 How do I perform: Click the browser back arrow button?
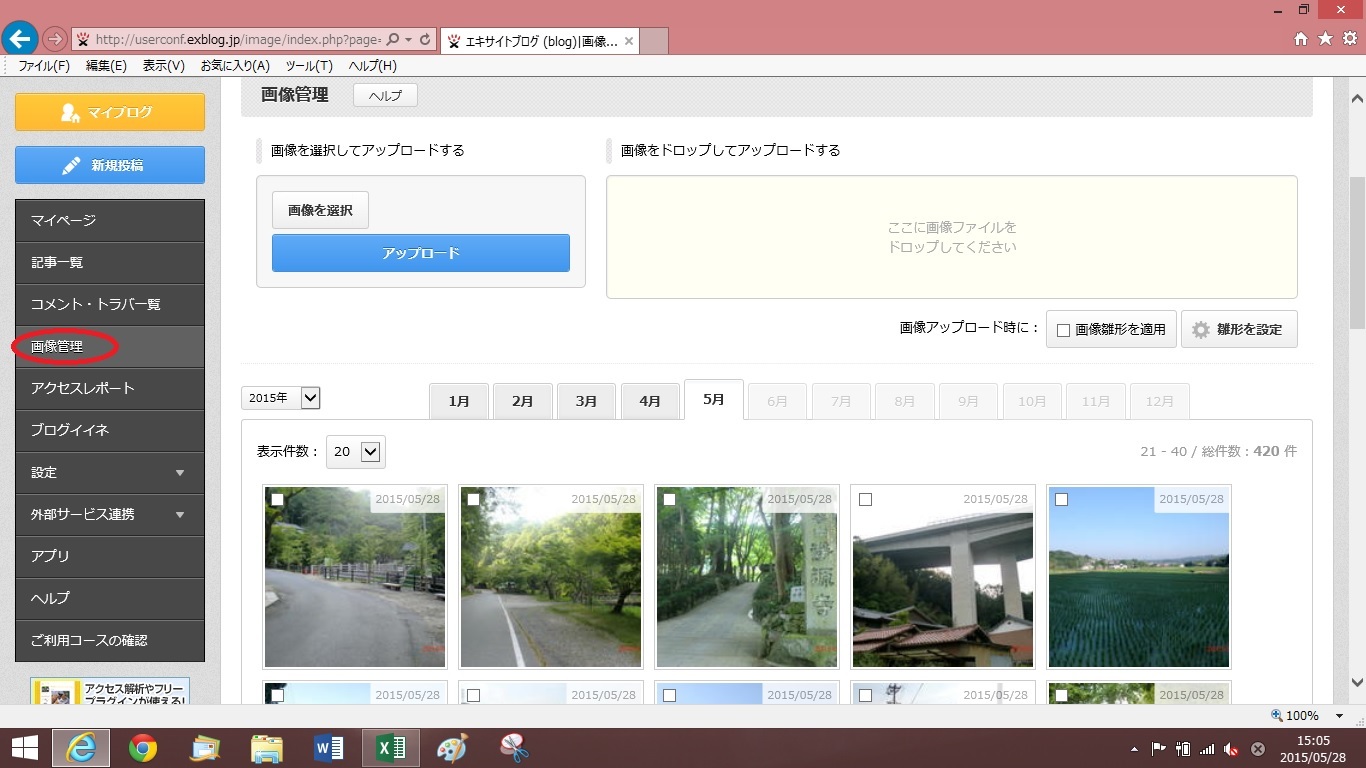coord(20,39)
